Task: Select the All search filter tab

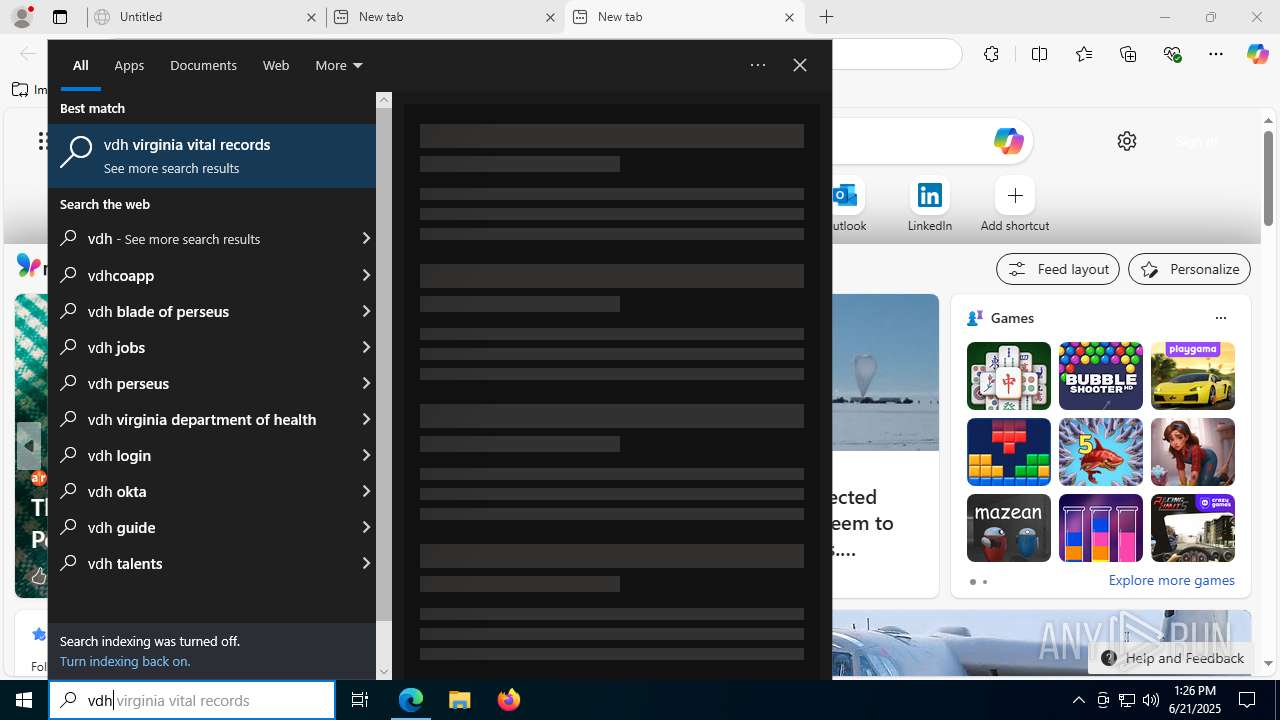Action: [x=81, y=65]
